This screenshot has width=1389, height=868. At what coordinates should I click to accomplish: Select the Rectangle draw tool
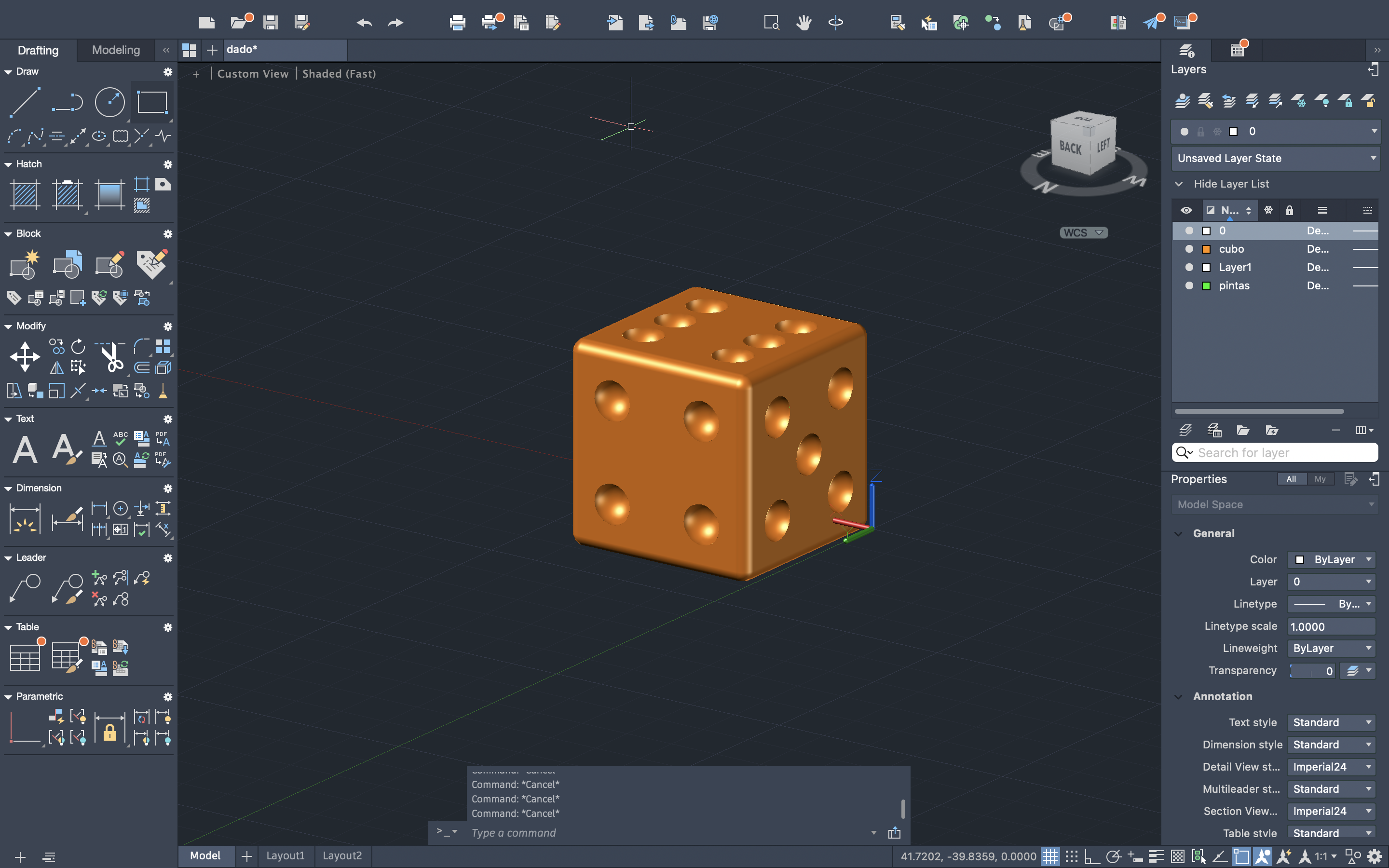tap(152, 102)
